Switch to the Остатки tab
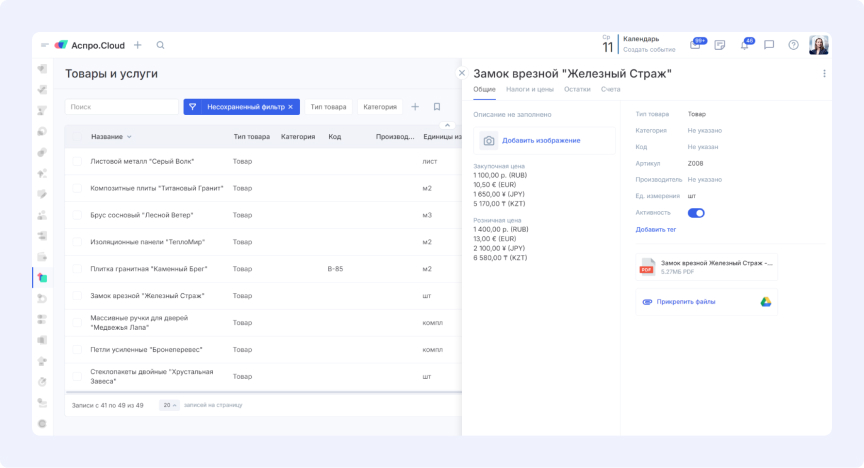The image size is (864, 468). coord(577,90)
